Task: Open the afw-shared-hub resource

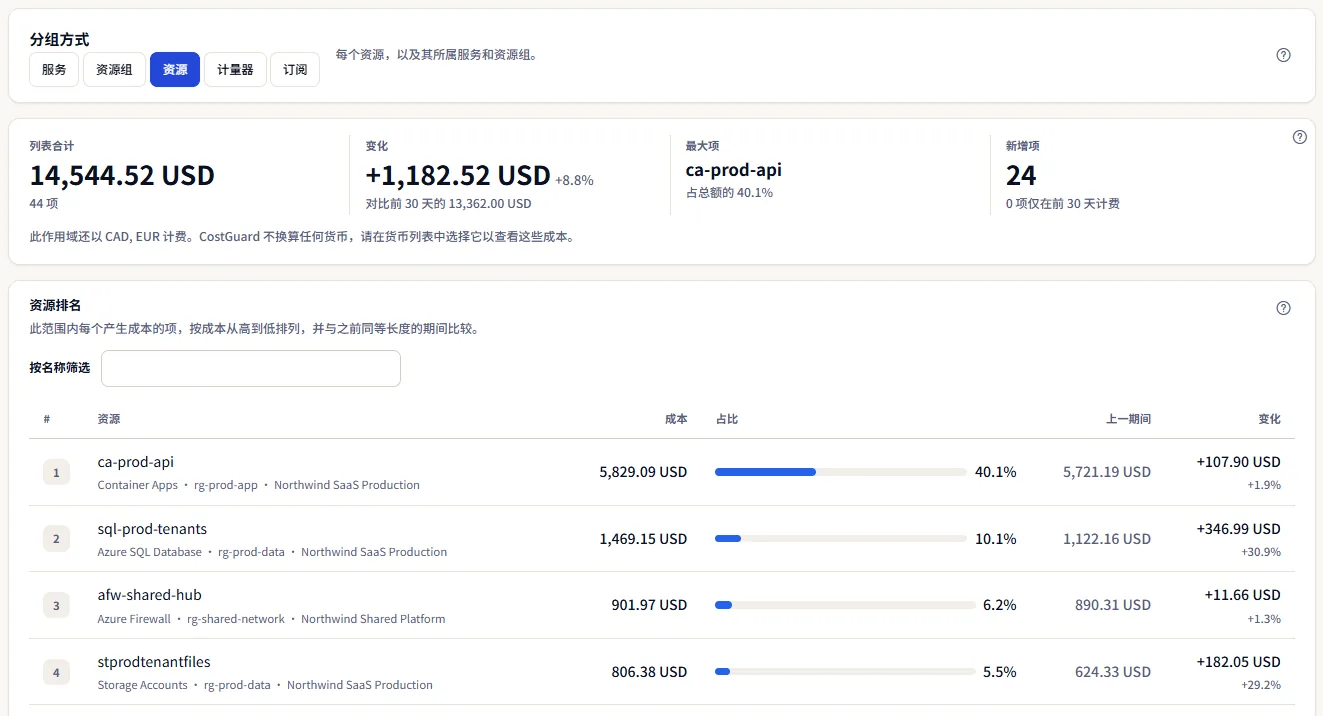Action: 149,595
